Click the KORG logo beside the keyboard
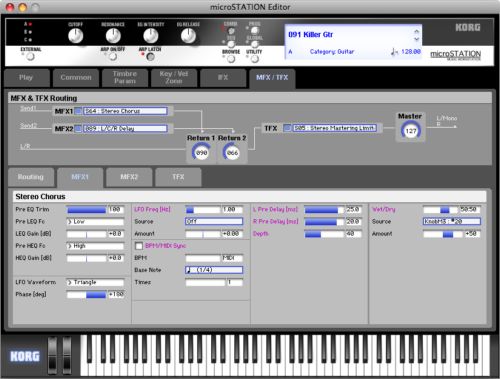The image size is (500, 379). click(25, 356)
